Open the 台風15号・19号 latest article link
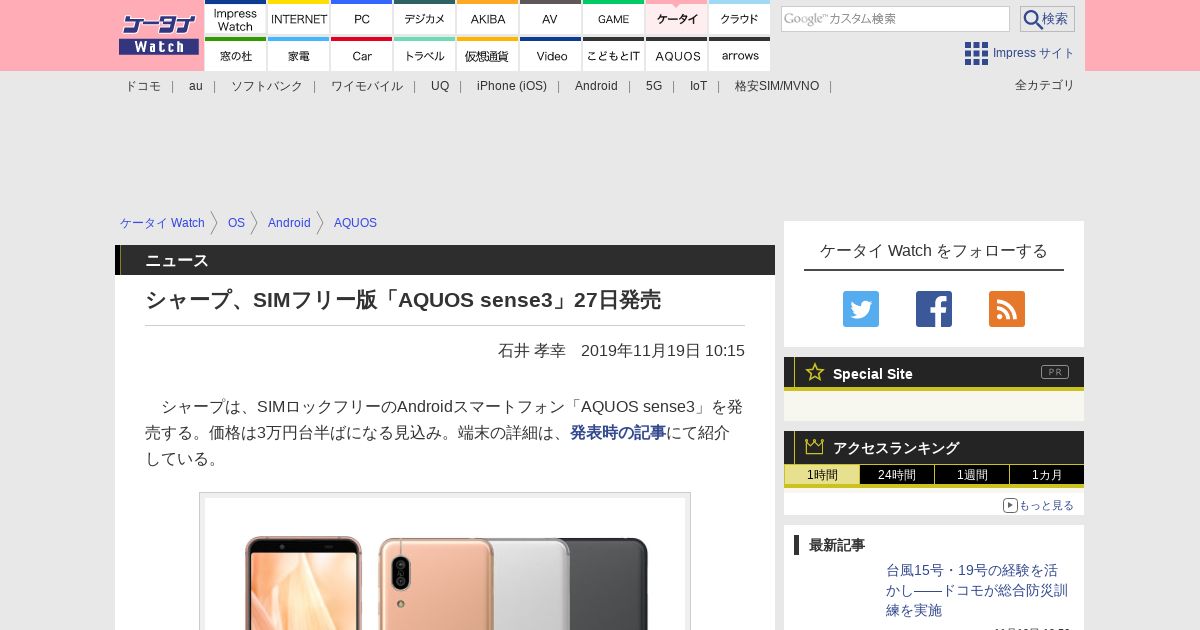Screen dimensions: 1200x630 [977, 590]
